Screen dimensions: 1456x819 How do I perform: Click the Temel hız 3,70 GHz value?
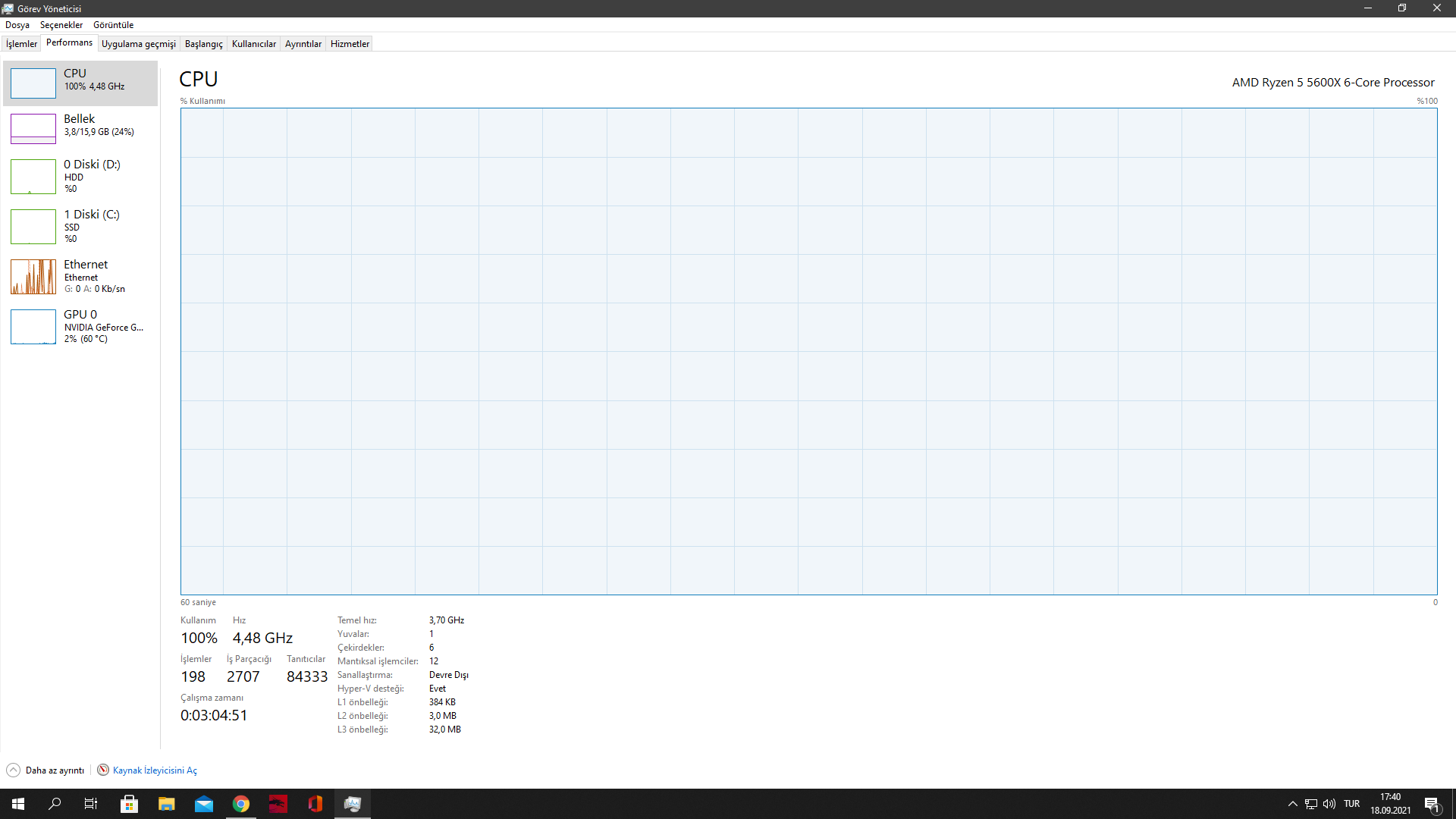tap(447, 620)
